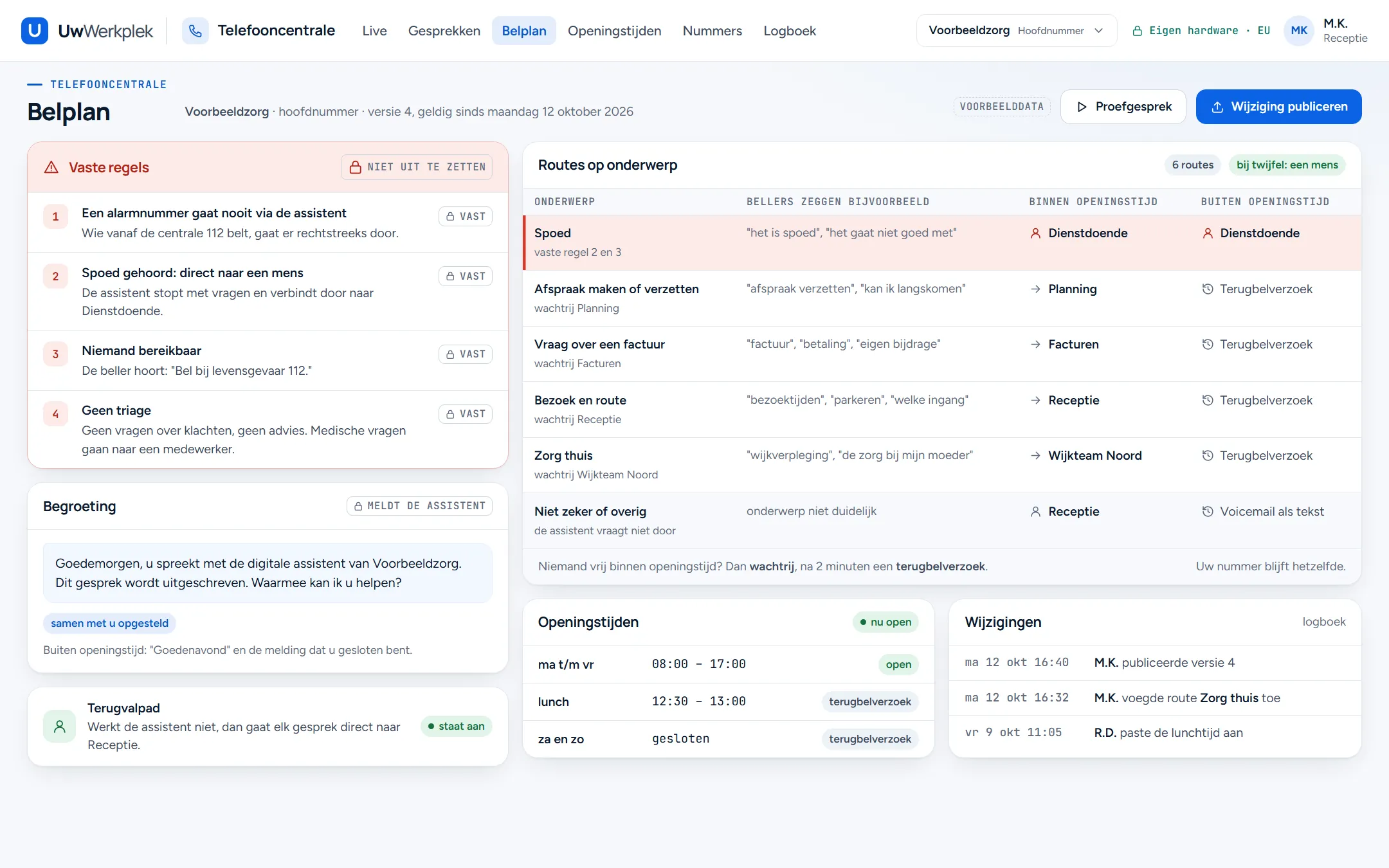Click the bij twijfel: een mens badge

click(1287, 165)
